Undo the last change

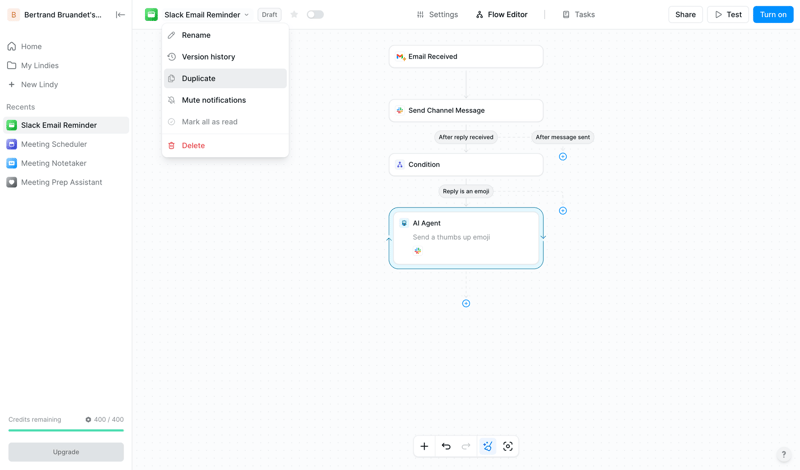click(446, 447)
